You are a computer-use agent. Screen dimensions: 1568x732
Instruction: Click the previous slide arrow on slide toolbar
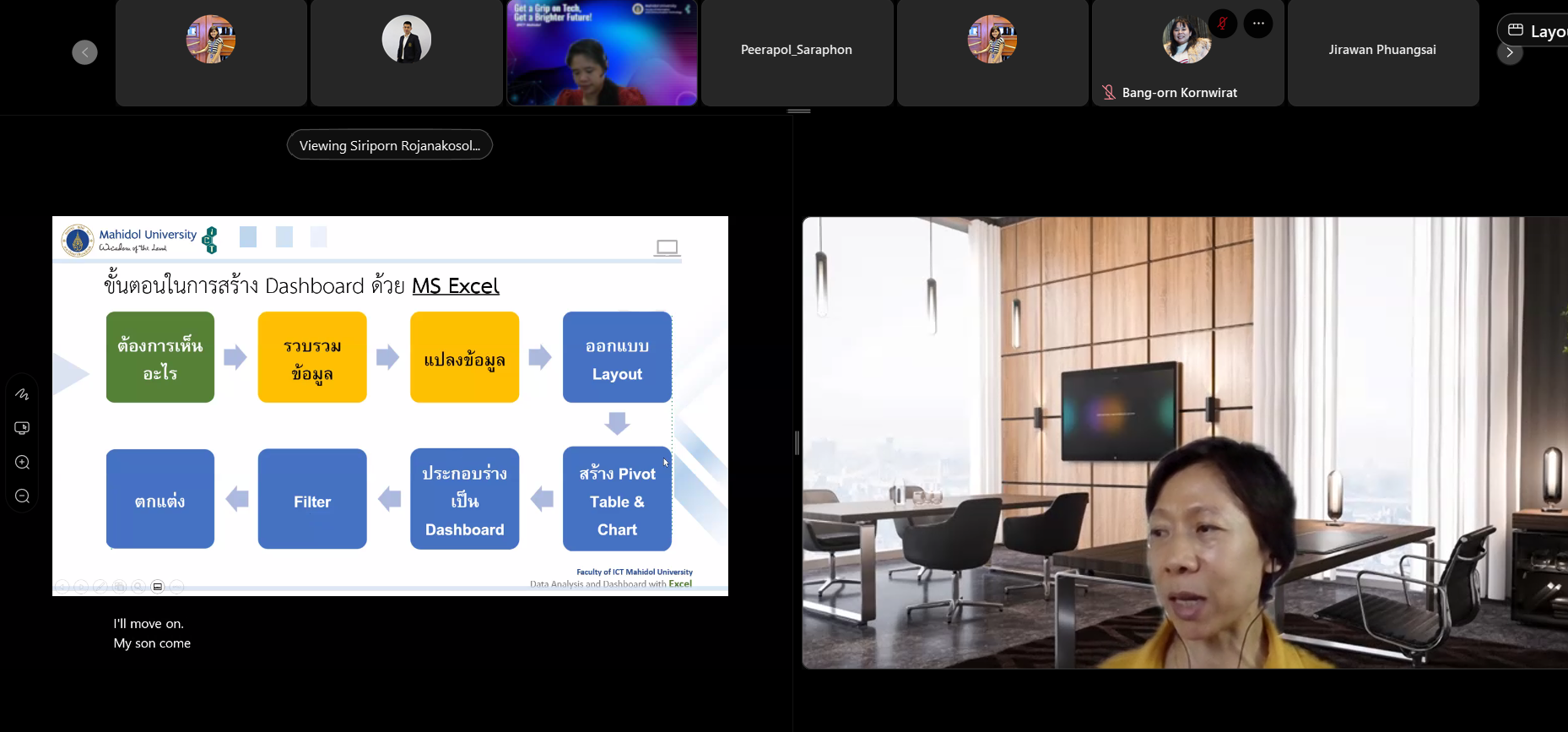click(62, 587)
